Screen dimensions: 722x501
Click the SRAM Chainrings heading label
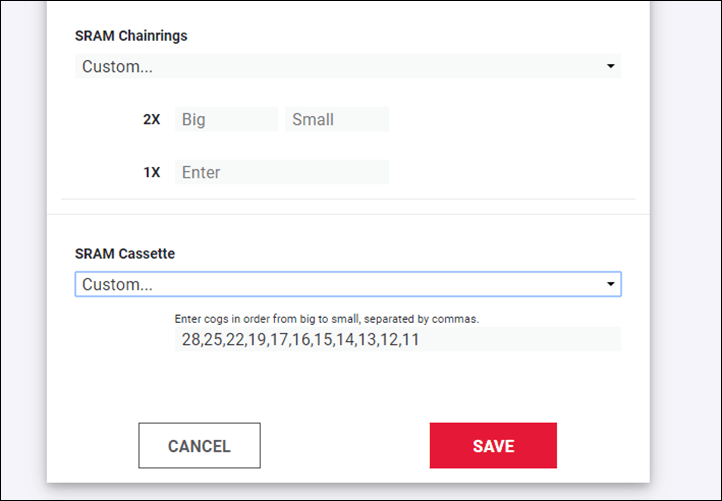[131, 36]
